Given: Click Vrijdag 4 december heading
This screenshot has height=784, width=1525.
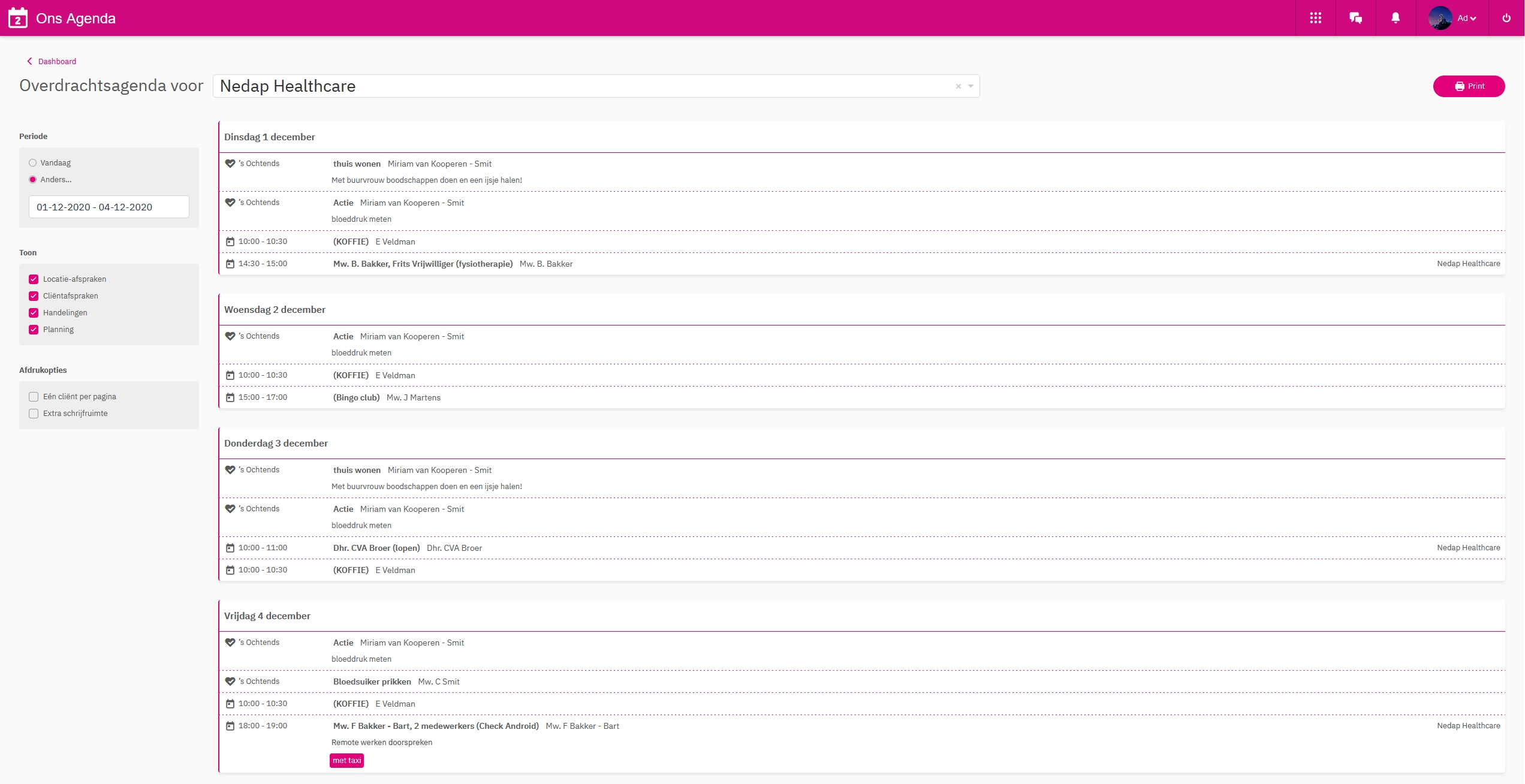Looking at the screenshot, I should pyautogui.click(x=267, y=616).
